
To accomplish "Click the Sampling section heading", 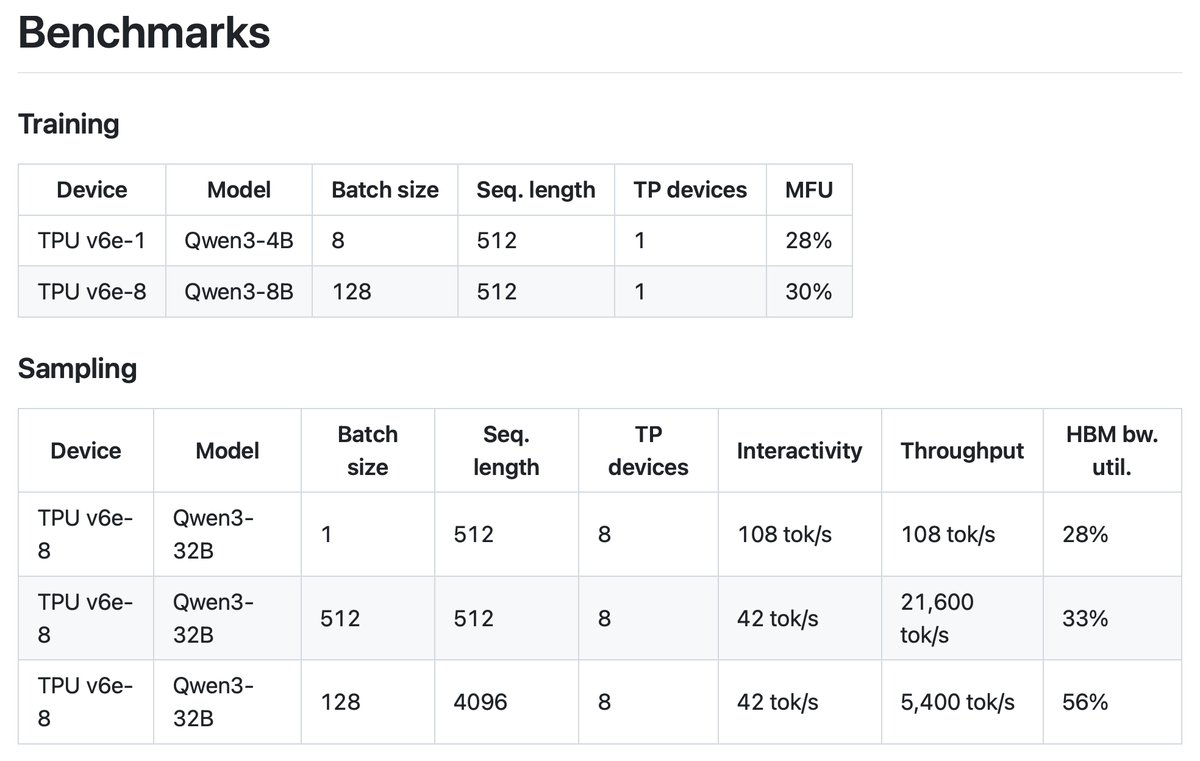I will [x=77, y=369].
